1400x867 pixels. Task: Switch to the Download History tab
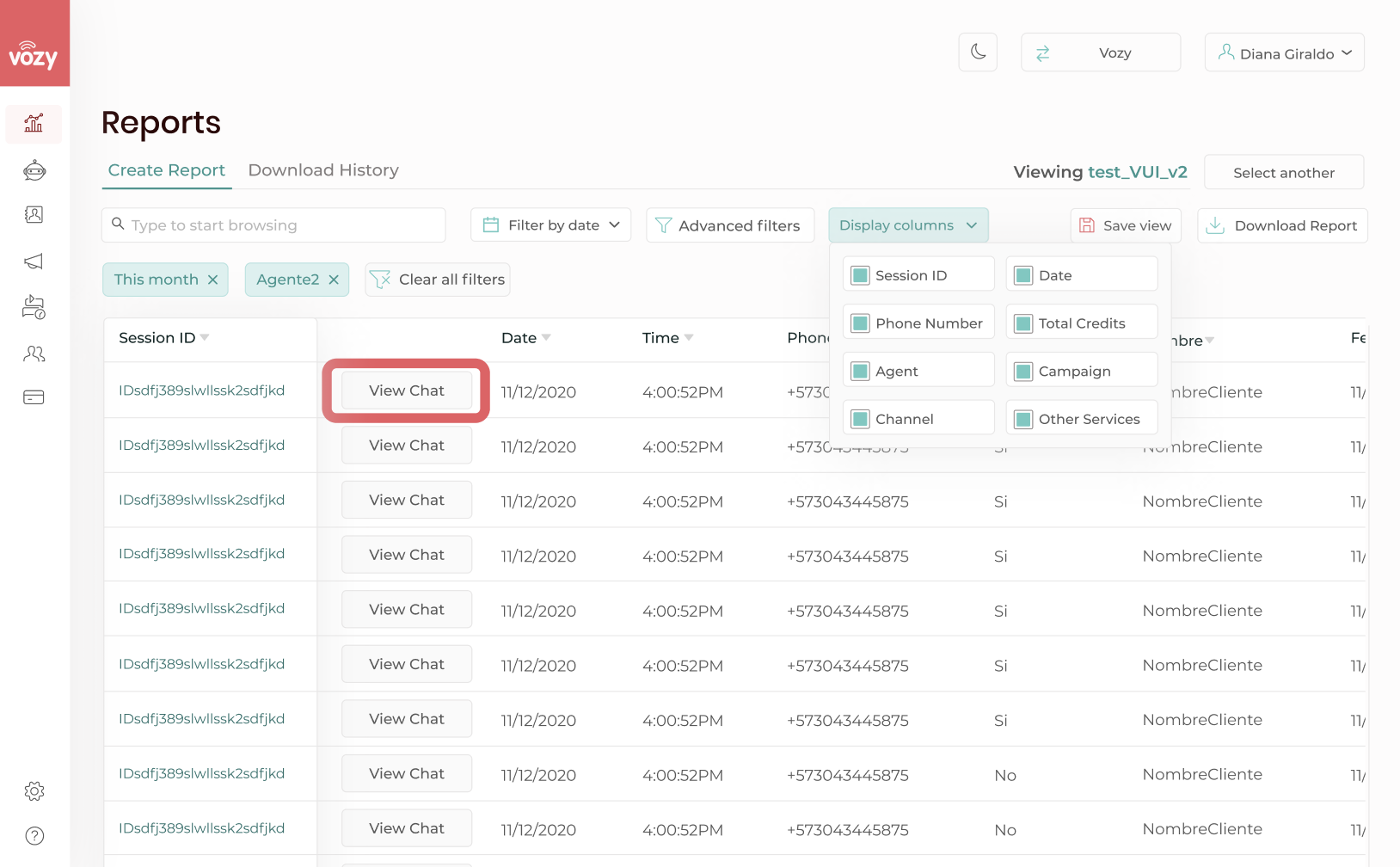point(323,170)
